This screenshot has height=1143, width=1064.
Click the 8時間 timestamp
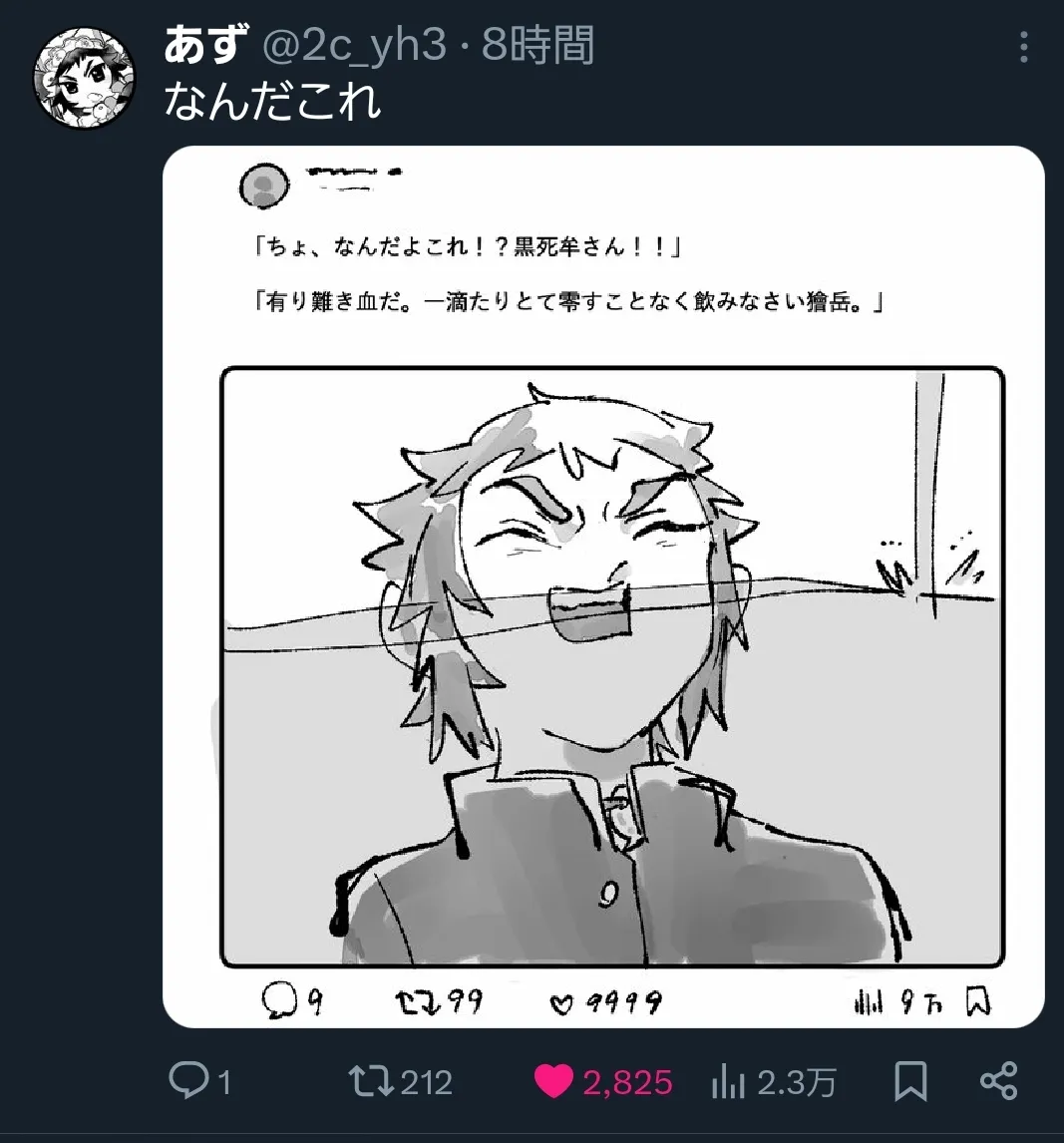(x=537, y=45)
